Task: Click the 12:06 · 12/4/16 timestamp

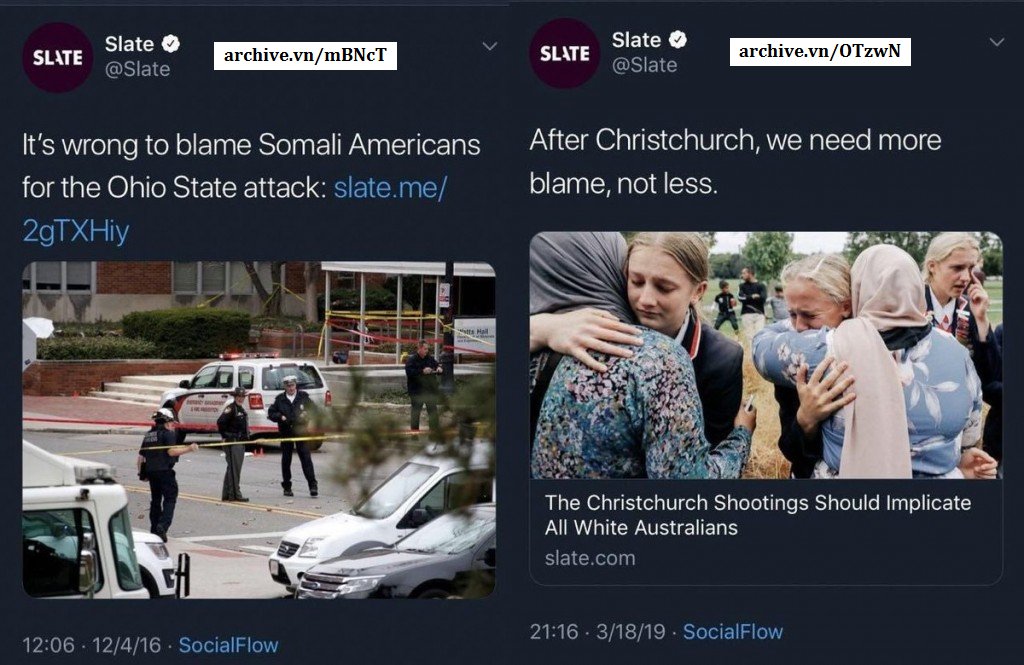Action: (x=91, y=645)
